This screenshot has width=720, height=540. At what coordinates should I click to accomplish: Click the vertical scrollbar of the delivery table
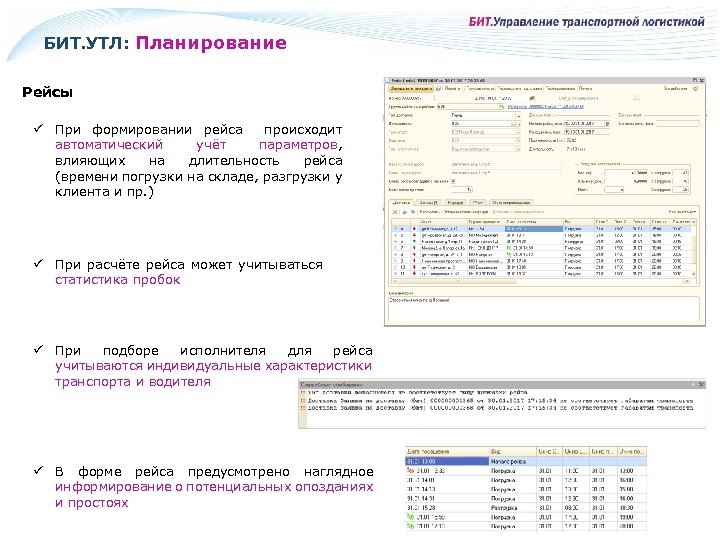pyautogui.click(x=695, y=248)
